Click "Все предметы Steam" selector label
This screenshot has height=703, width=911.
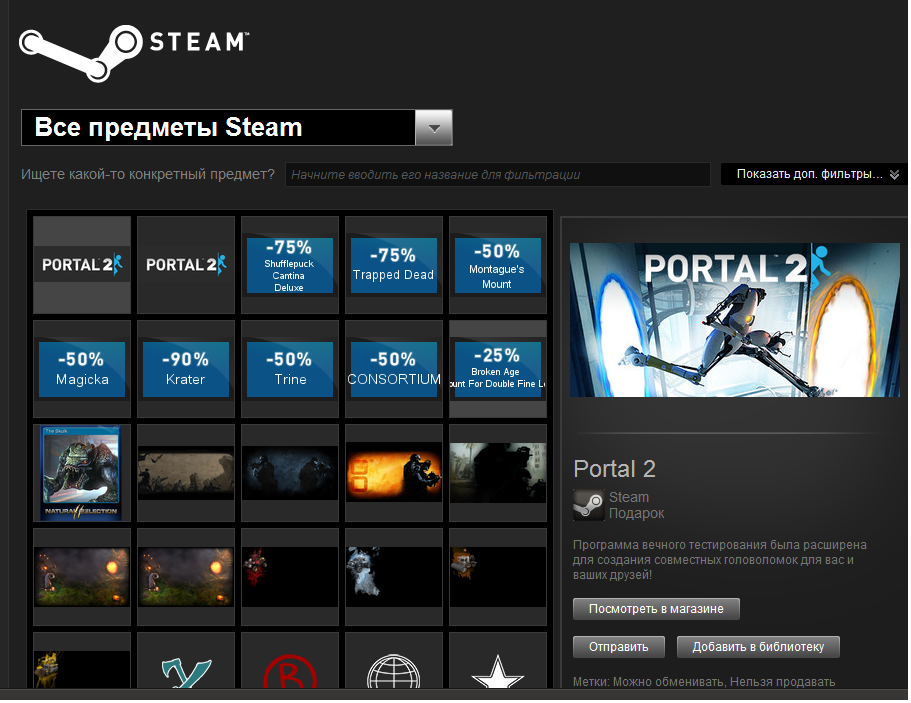click(168, 127)
